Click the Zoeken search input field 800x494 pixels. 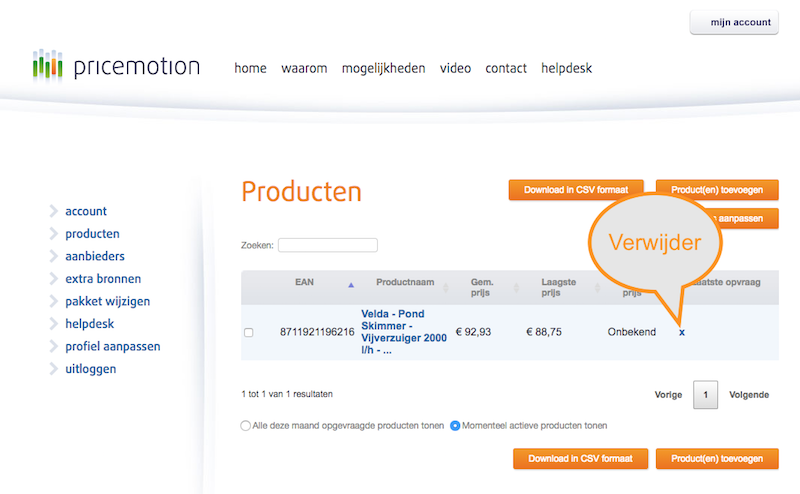(328, 245)
